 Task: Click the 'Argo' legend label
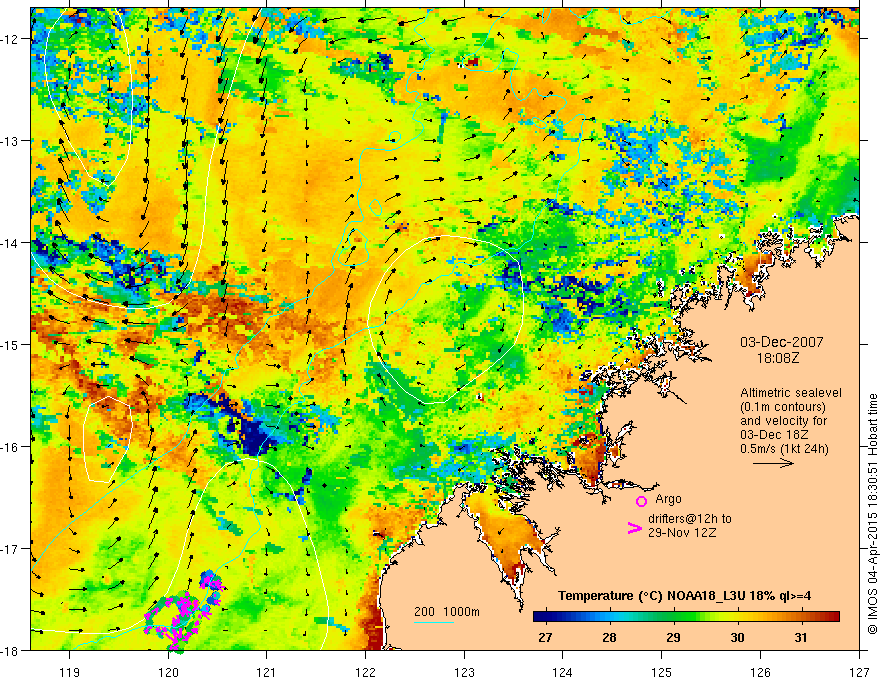(668, 499)
